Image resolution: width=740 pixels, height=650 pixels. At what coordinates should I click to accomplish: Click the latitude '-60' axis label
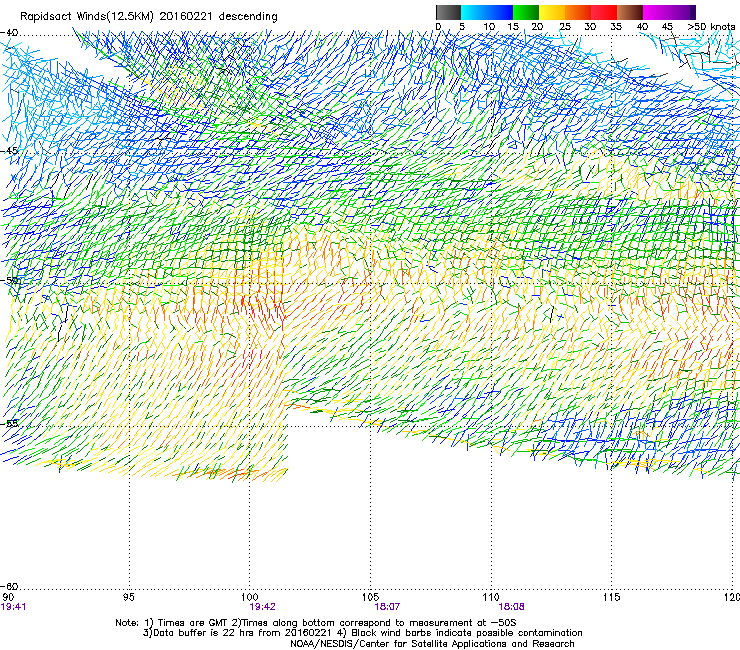pyautogui.click(x=9, y=586)
